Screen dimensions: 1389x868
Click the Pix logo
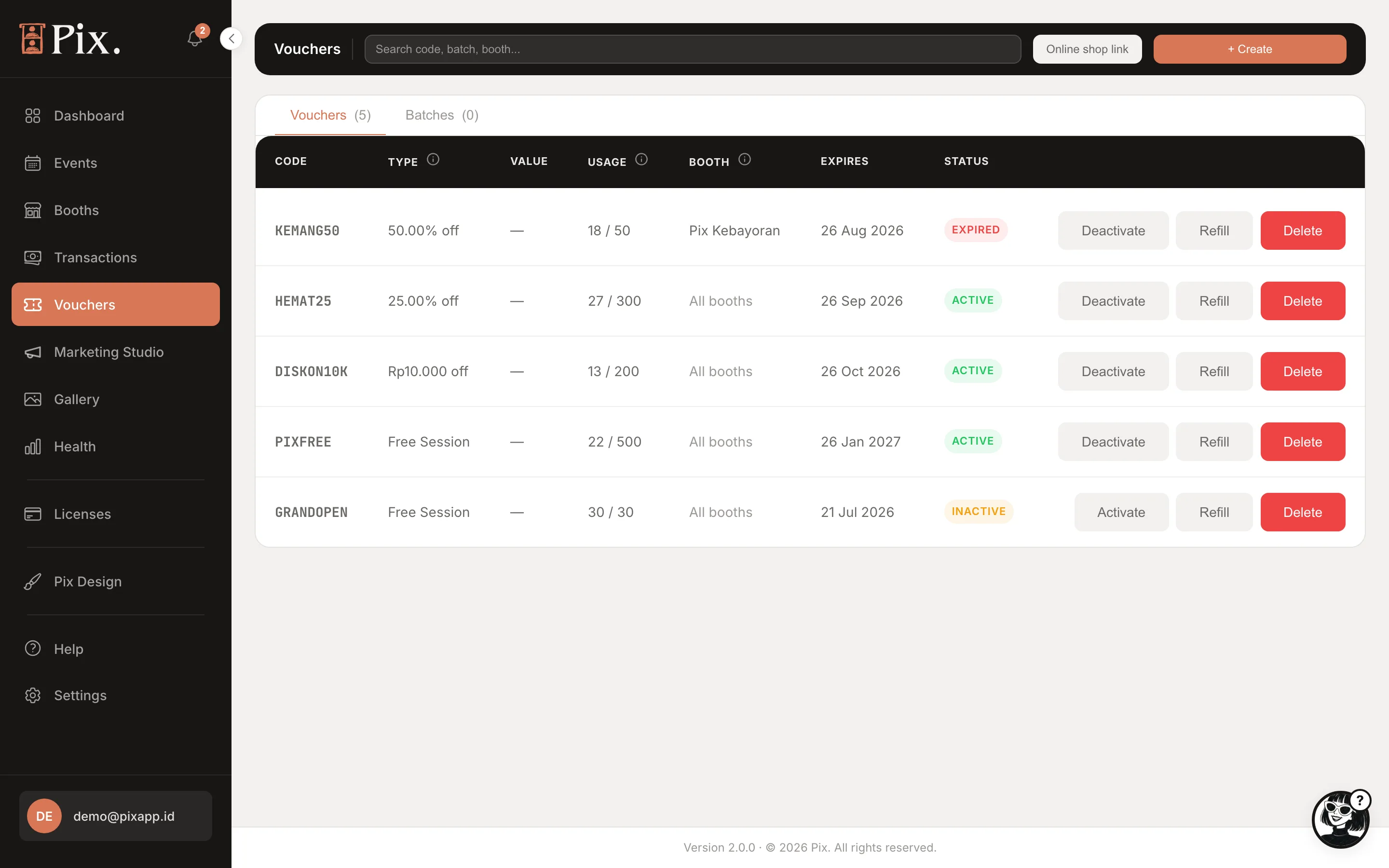pyautogui.click(x=70, y=39)
